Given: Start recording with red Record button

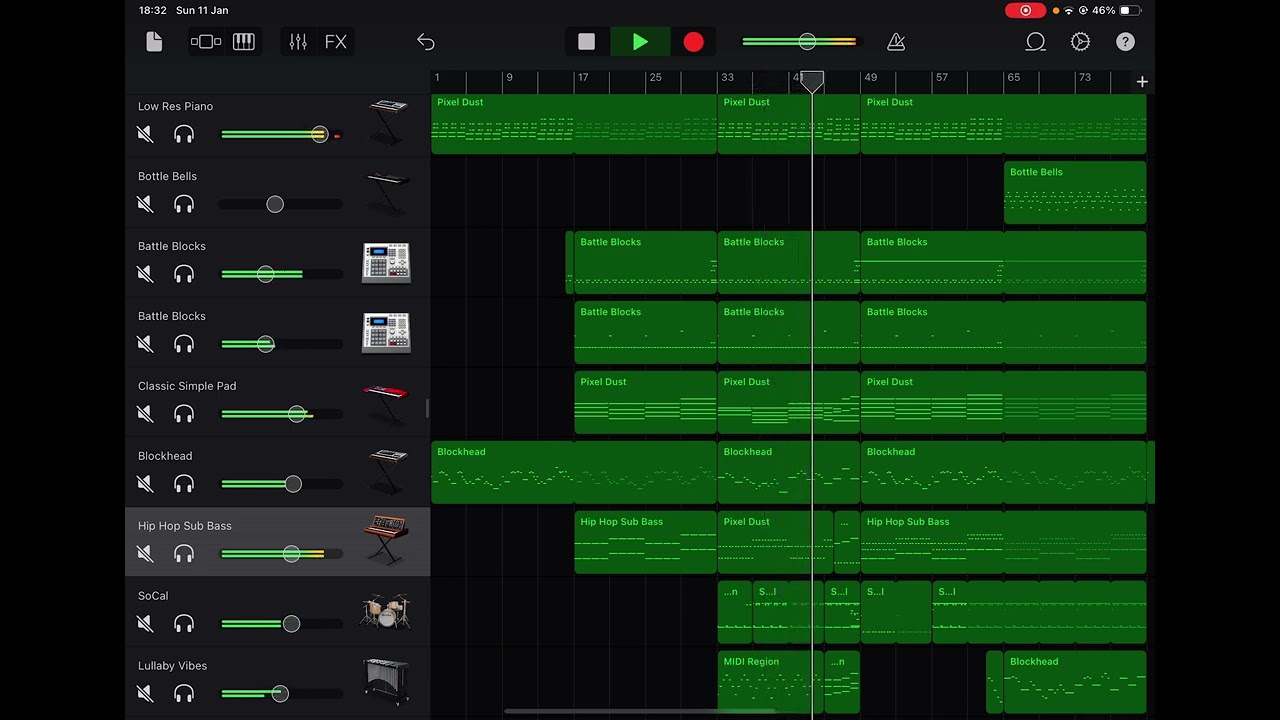Looking at the screenshot, I should pyautogui.click(x=693, y=42).
